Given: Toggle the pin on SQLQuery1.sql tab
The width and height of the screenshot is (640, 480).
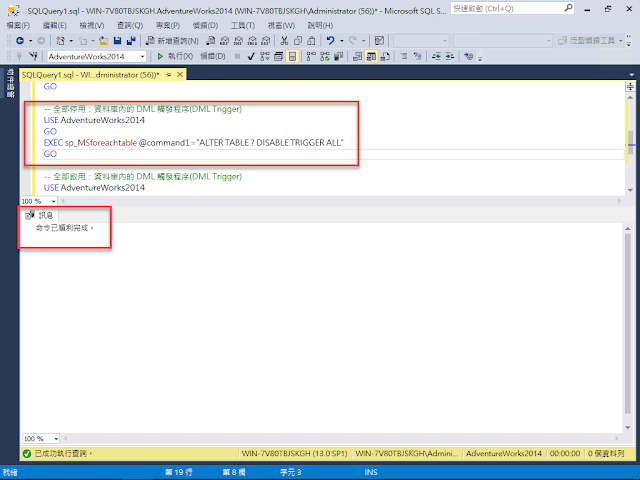Looking at the screenshot, I should [168, 75].
